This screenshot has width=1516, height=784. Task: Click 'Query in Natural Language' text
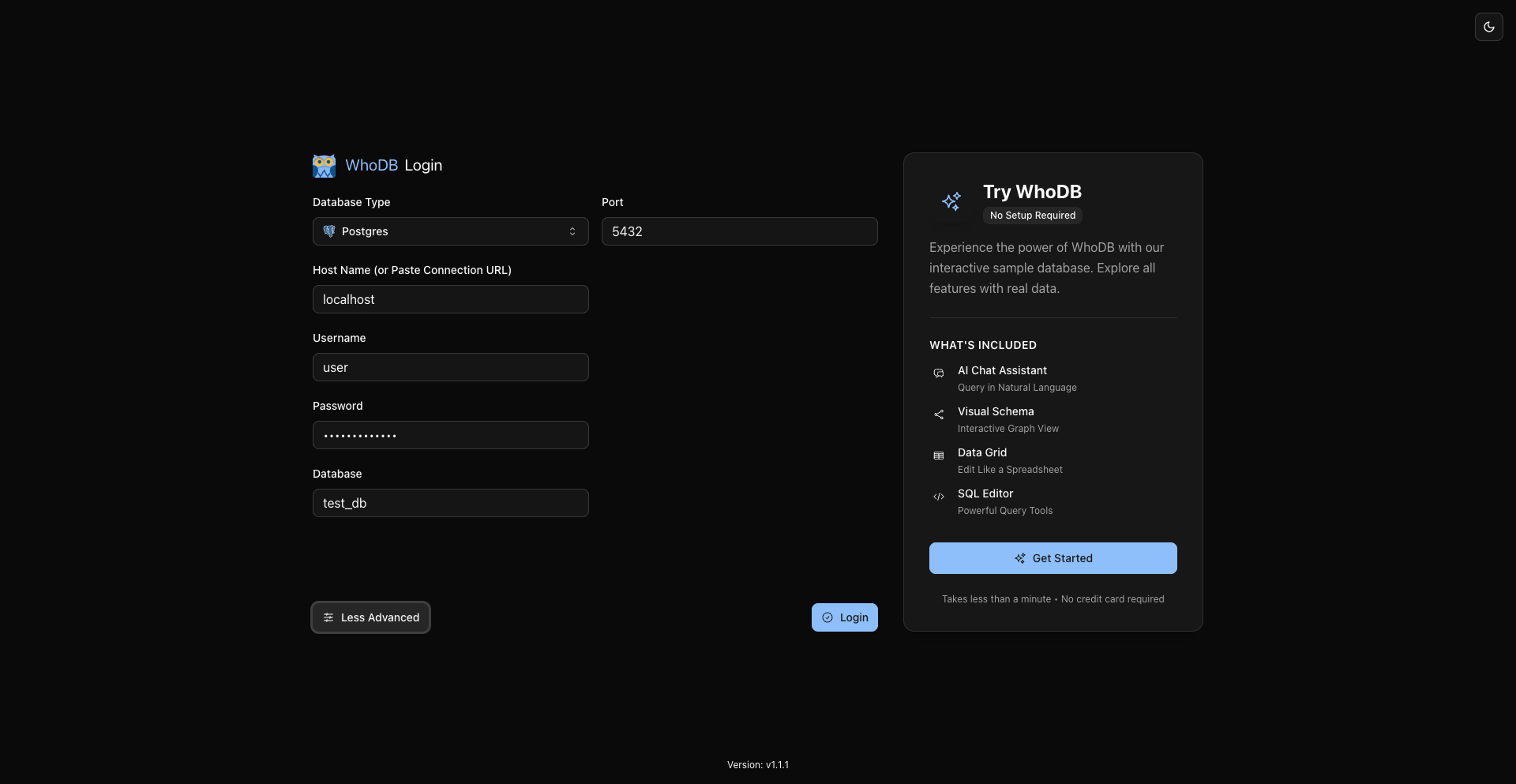pyautogui.click(x=1017, y=388)
